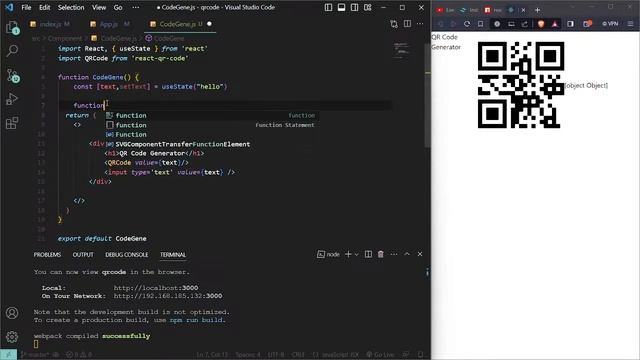The height and width of the screenshot is (360, 640).
Task: Kill the terminal with trash icon
Action: coord(380,254)
